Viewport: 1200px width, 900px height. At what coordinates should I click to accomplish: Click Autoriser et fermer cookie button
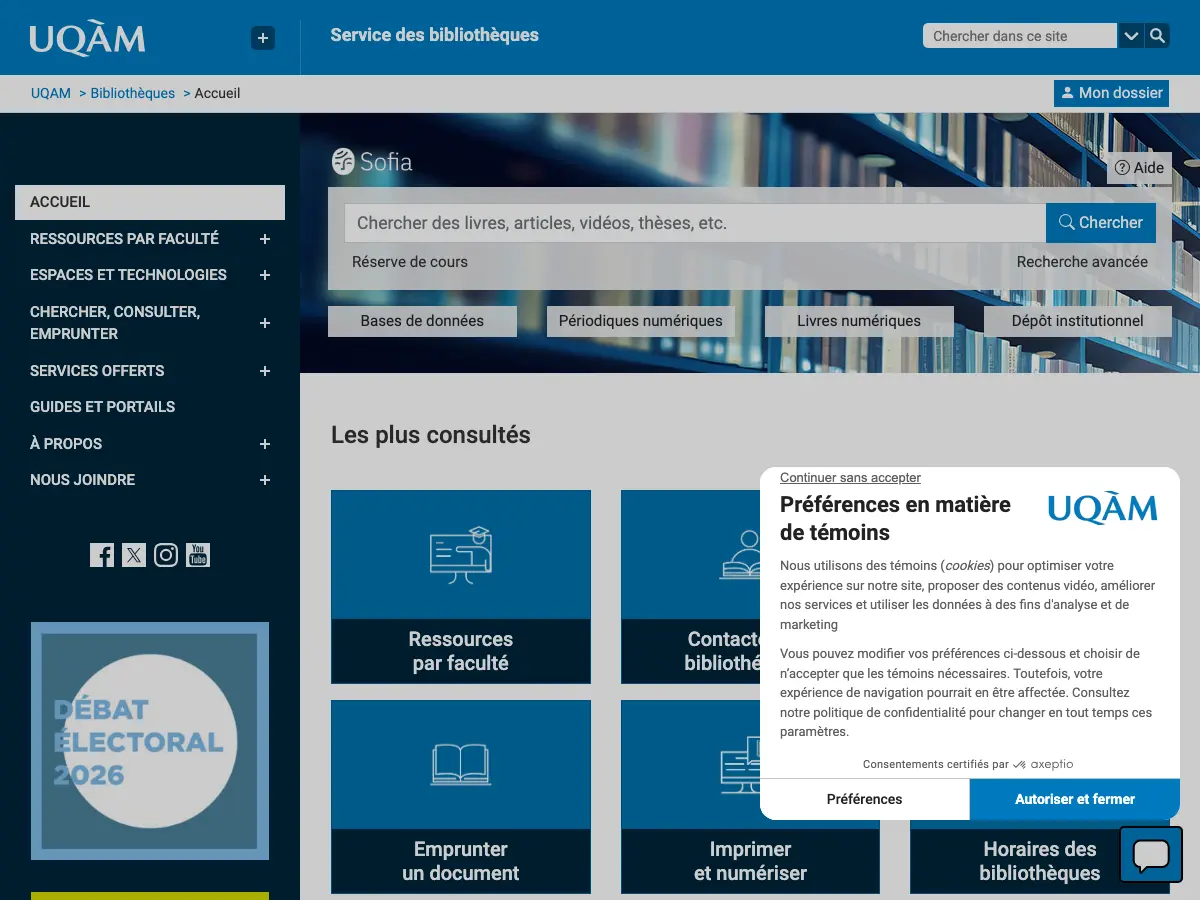1075,799
